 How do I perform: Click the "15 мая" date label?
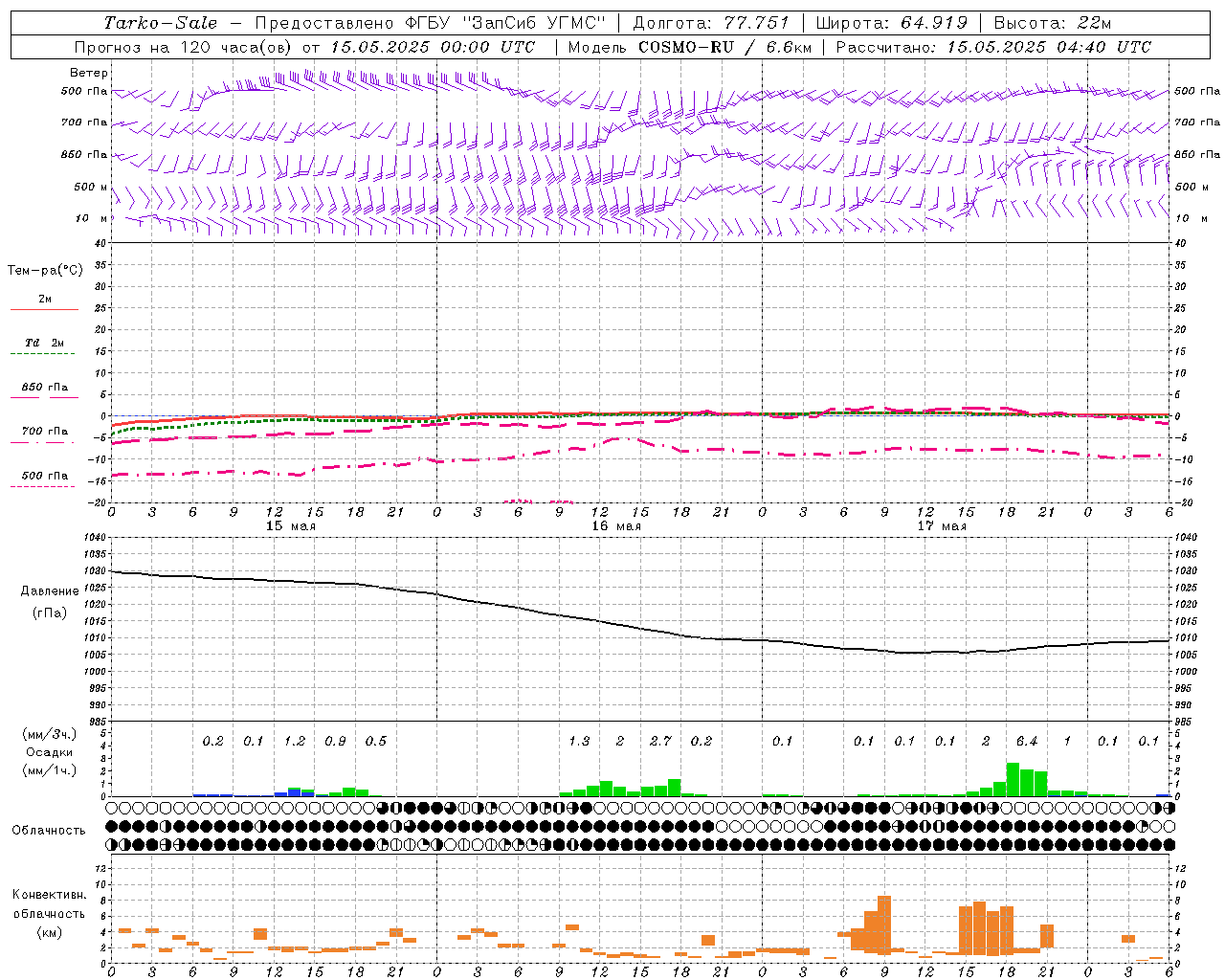point(291,526)
